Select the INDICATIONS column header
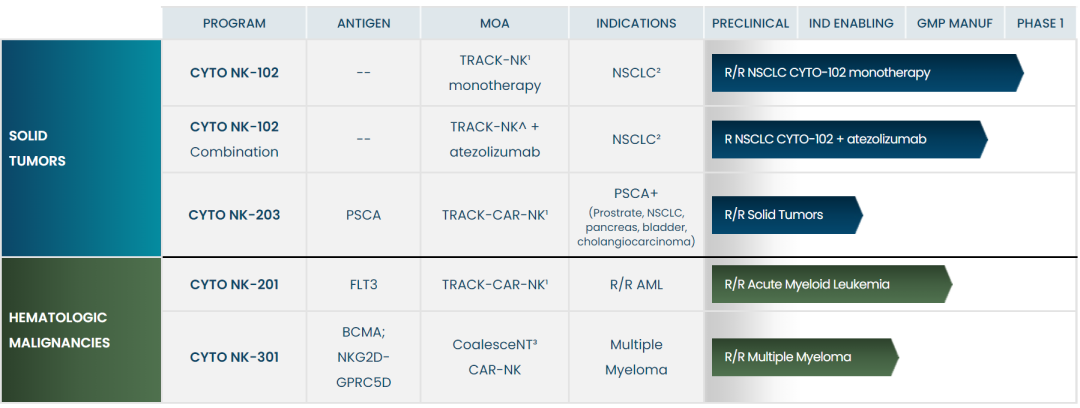This screenshot has width=1080, height=408. pyautogui.click(x=636, y=23)
